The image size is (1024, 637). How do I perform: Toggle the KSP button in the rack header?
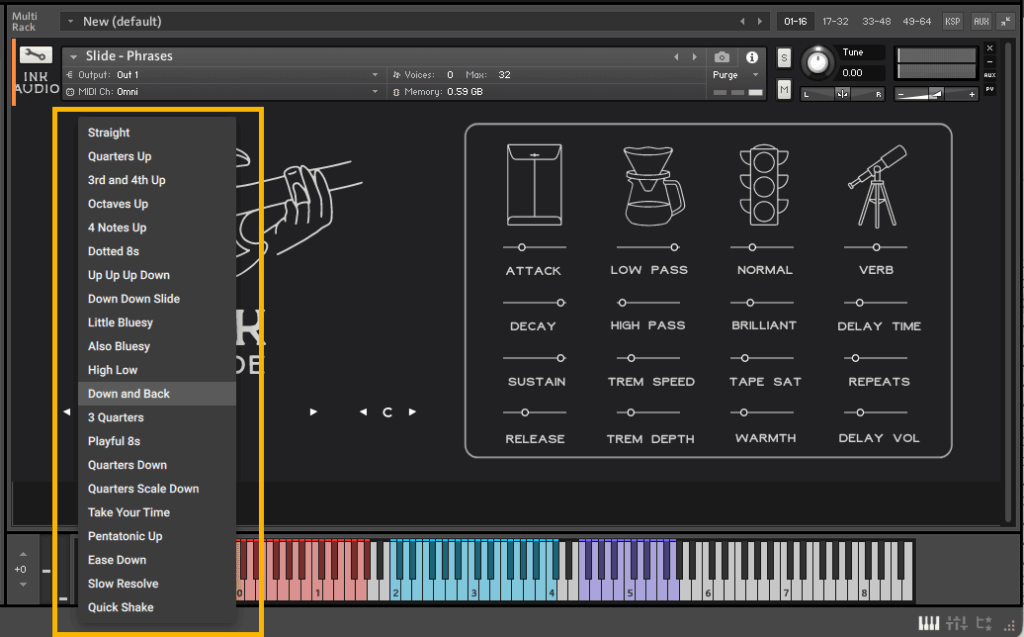(952, 21)
